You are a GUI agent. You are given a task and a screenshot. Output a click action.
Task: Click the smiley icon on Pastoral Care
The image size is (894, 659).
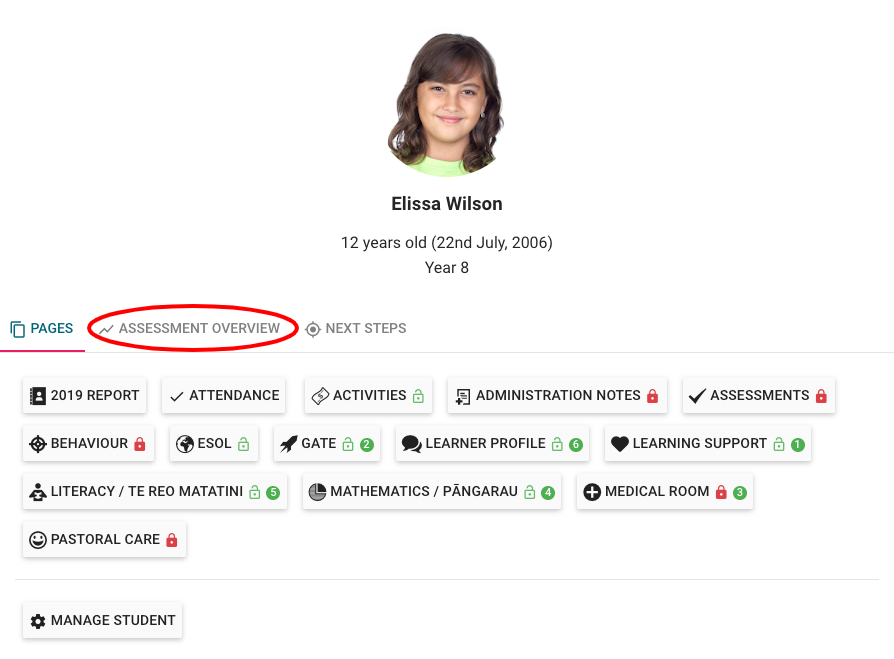pos(38,540)
